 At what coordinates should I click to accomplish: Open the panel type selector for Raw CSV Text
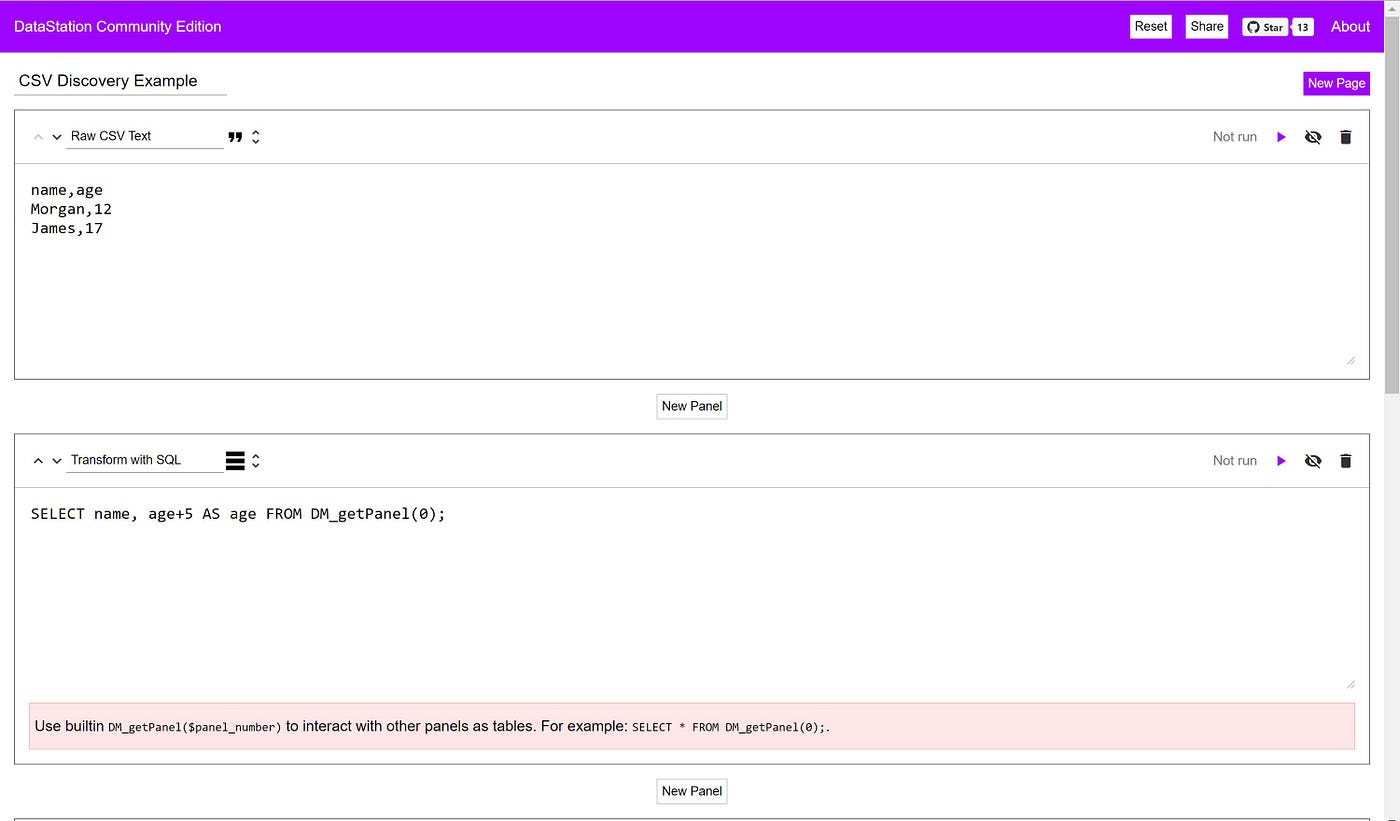pos(256,136)
